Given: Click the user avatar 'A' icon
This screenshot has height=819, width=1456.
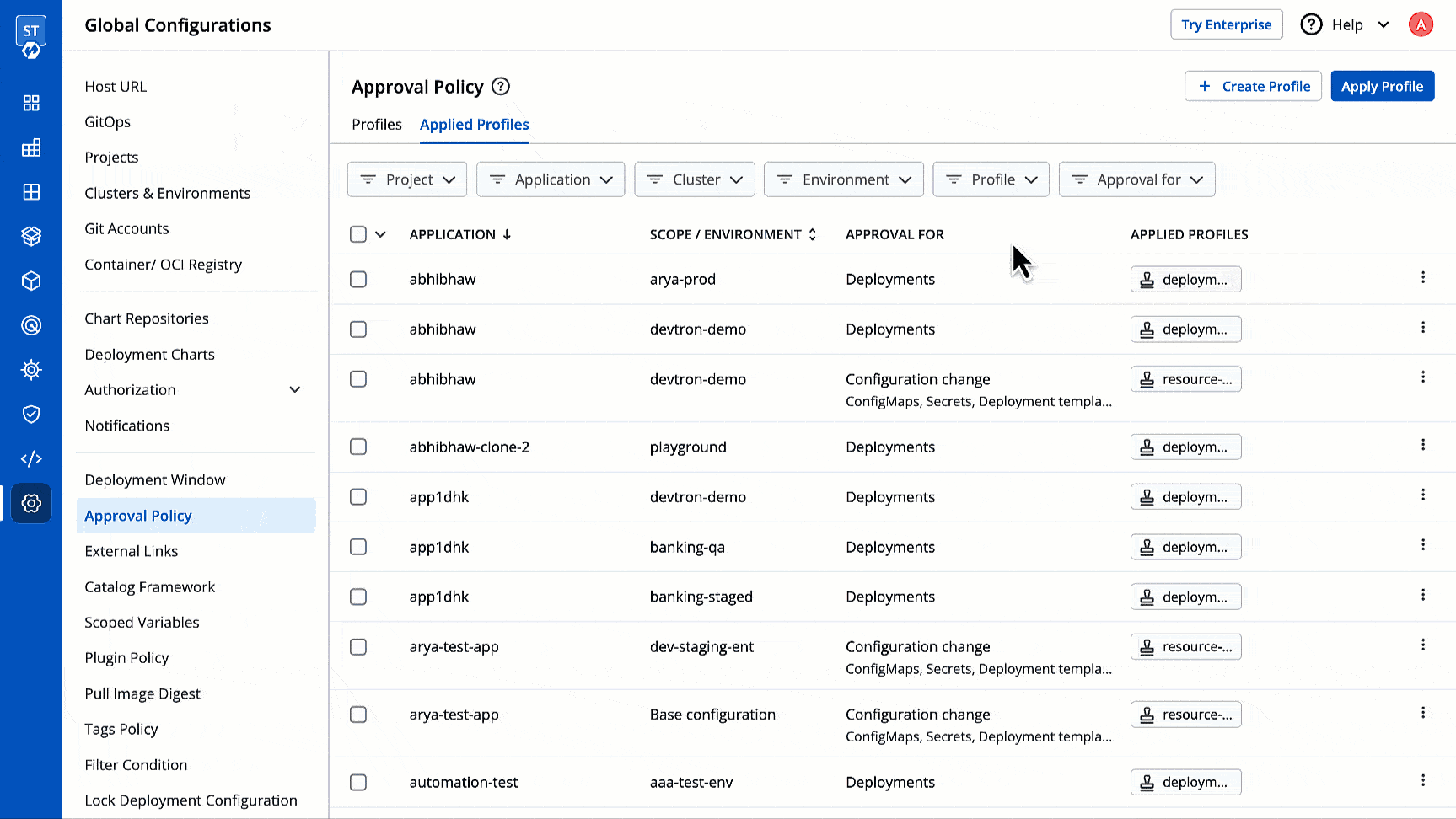Looking at the screenshot, I should point(1421,25).
